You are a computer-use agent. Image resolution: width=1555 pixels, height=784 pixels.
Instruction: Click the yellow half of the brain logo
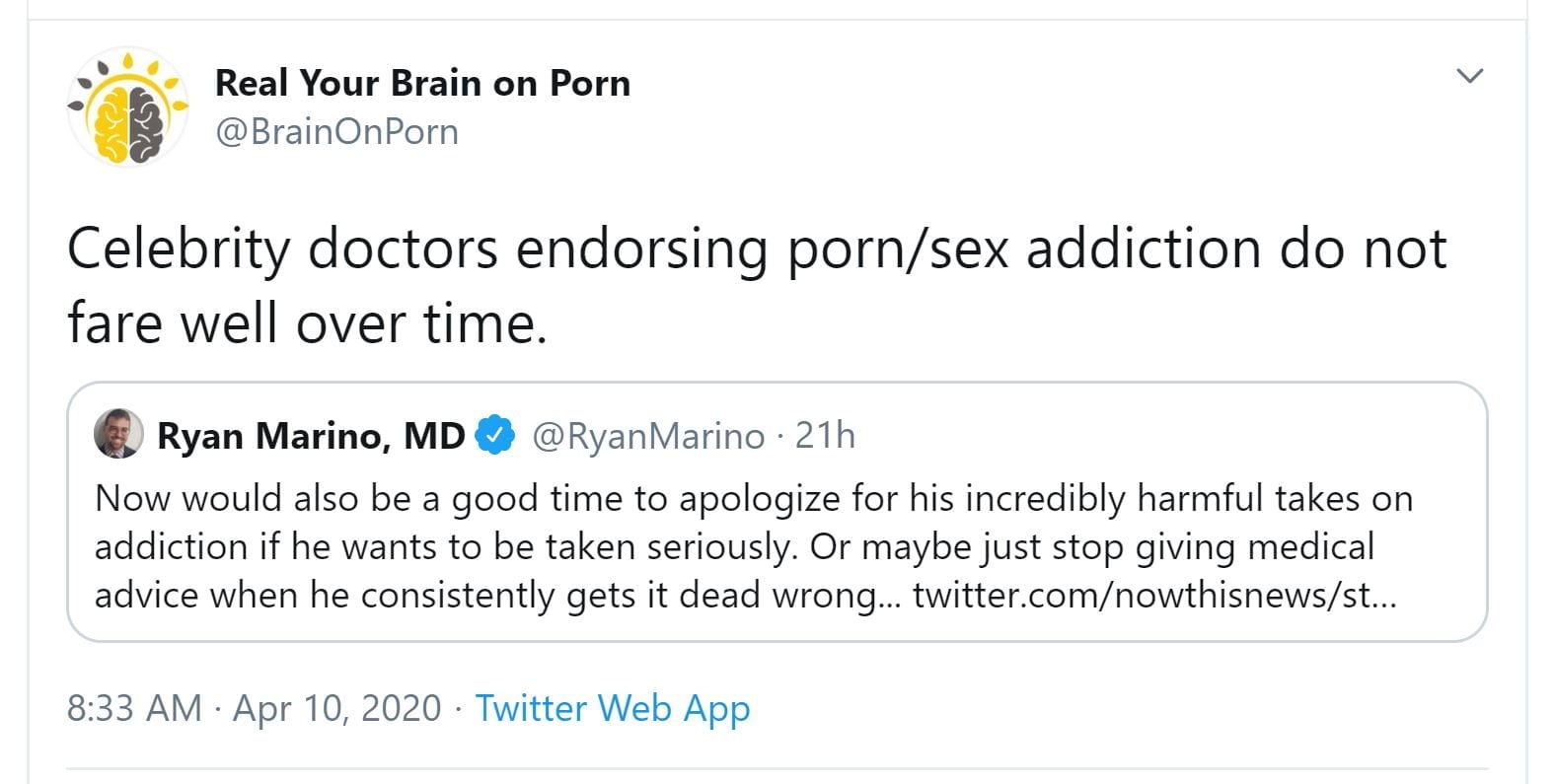[110, 122]
